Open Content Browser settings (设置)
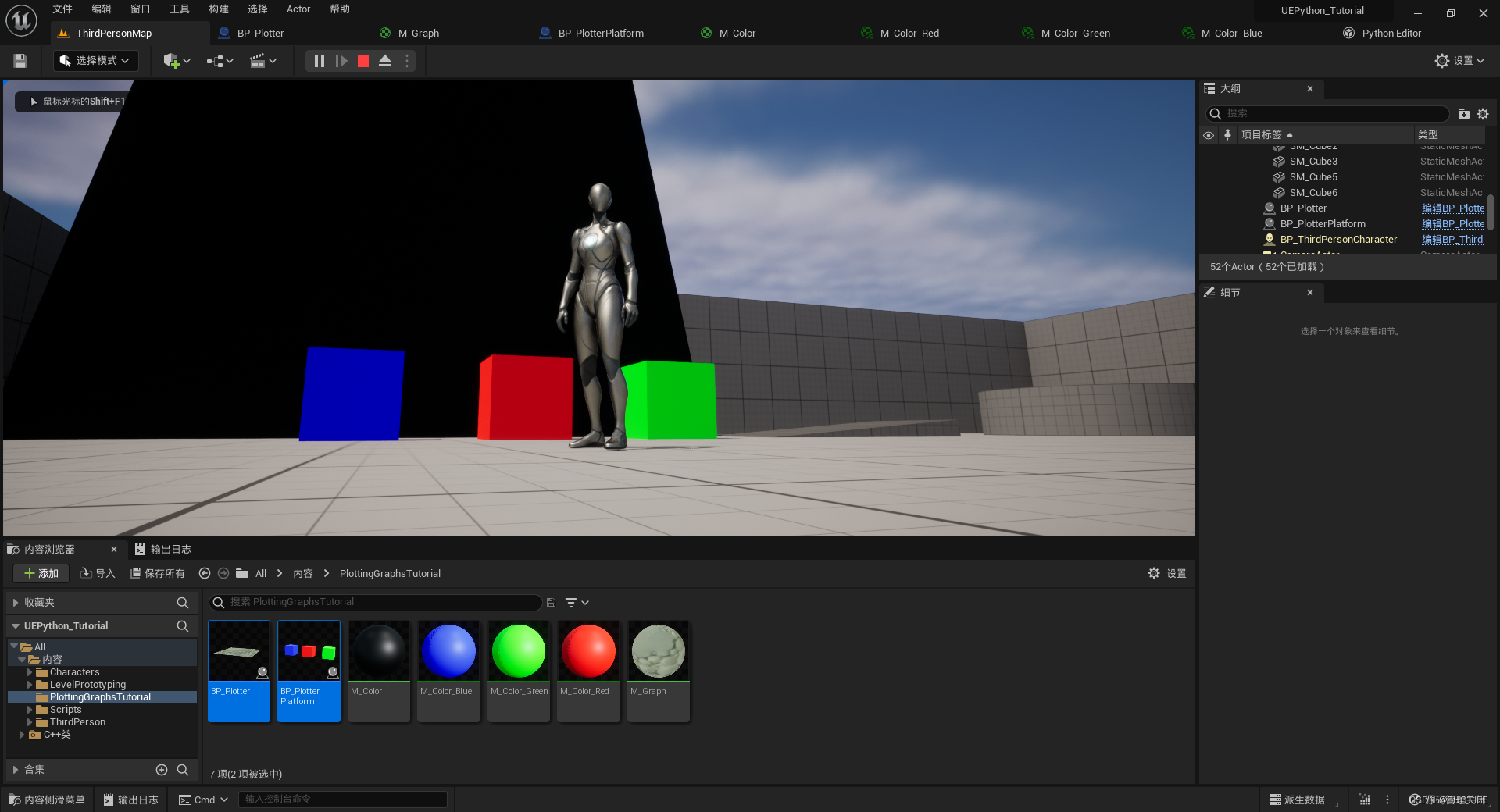 click(1167, 574)
